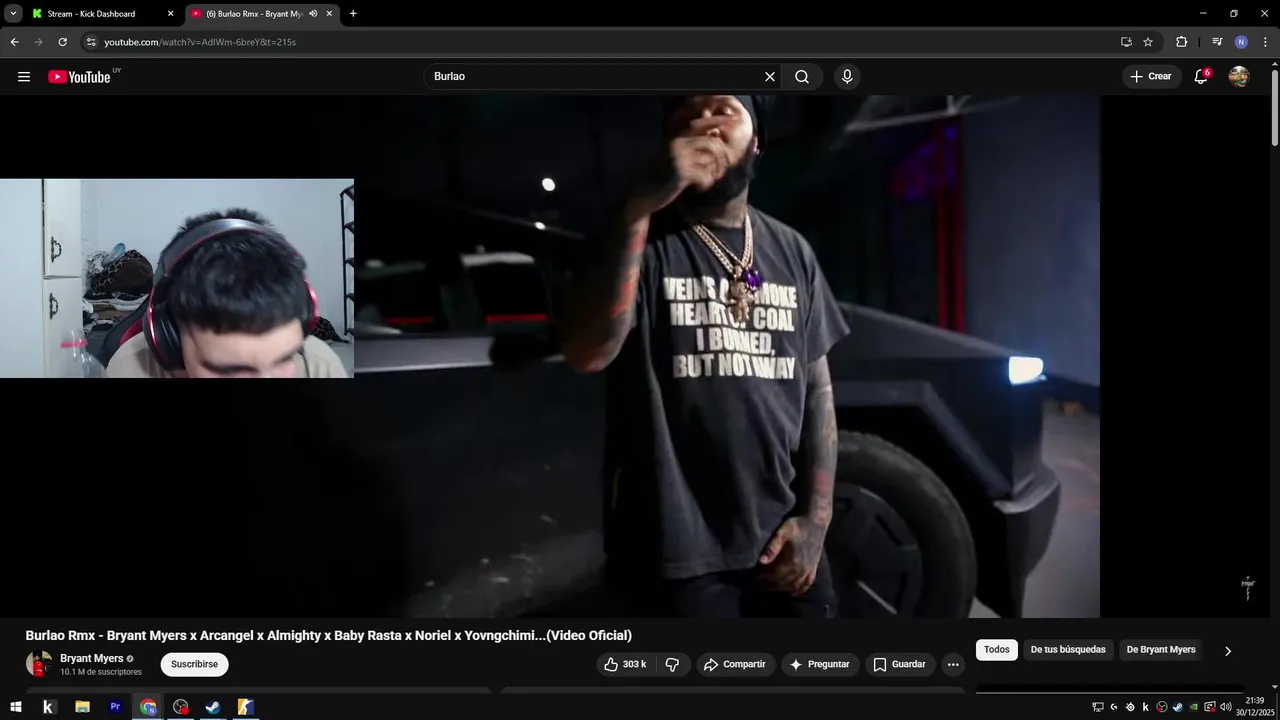
Task: Open Chrome profile N avatar
Action: tap(1241, 42)
